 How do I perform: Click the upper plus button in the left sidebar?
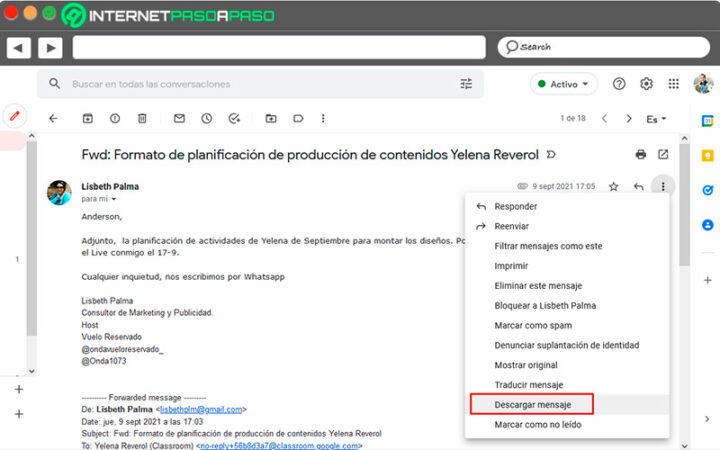pos(19,389)
